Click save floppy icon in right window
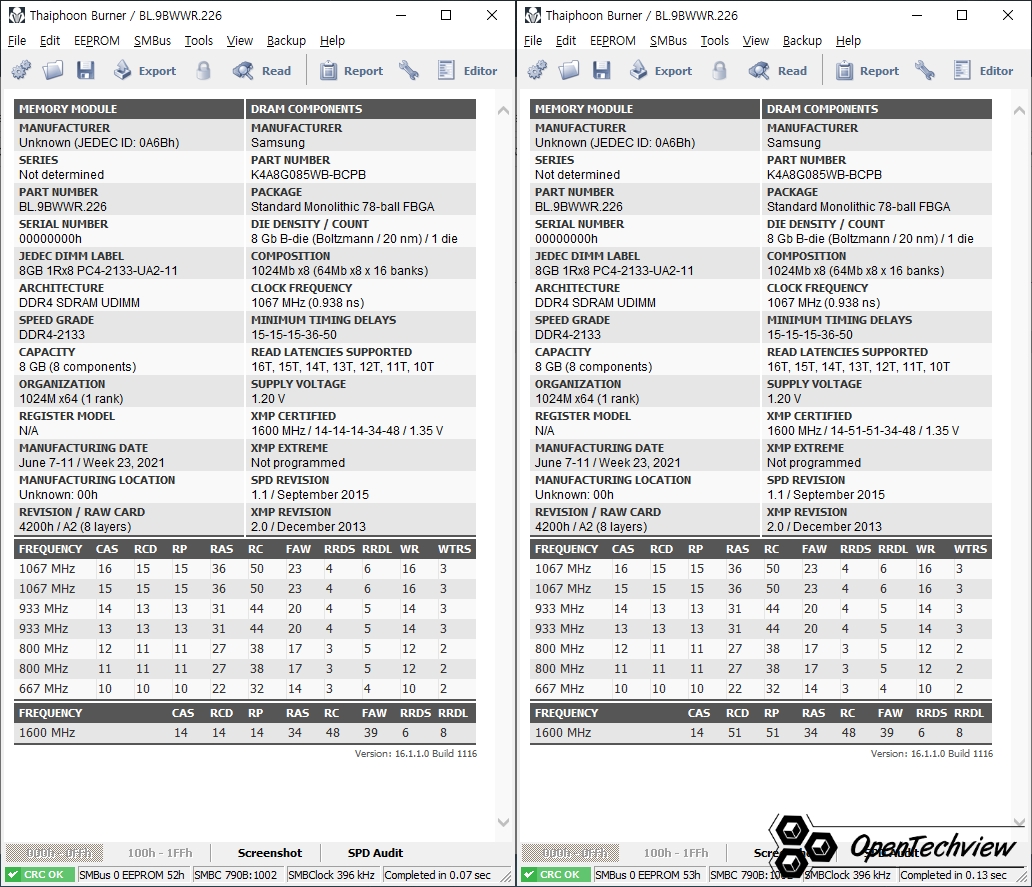 pos(602,70)
